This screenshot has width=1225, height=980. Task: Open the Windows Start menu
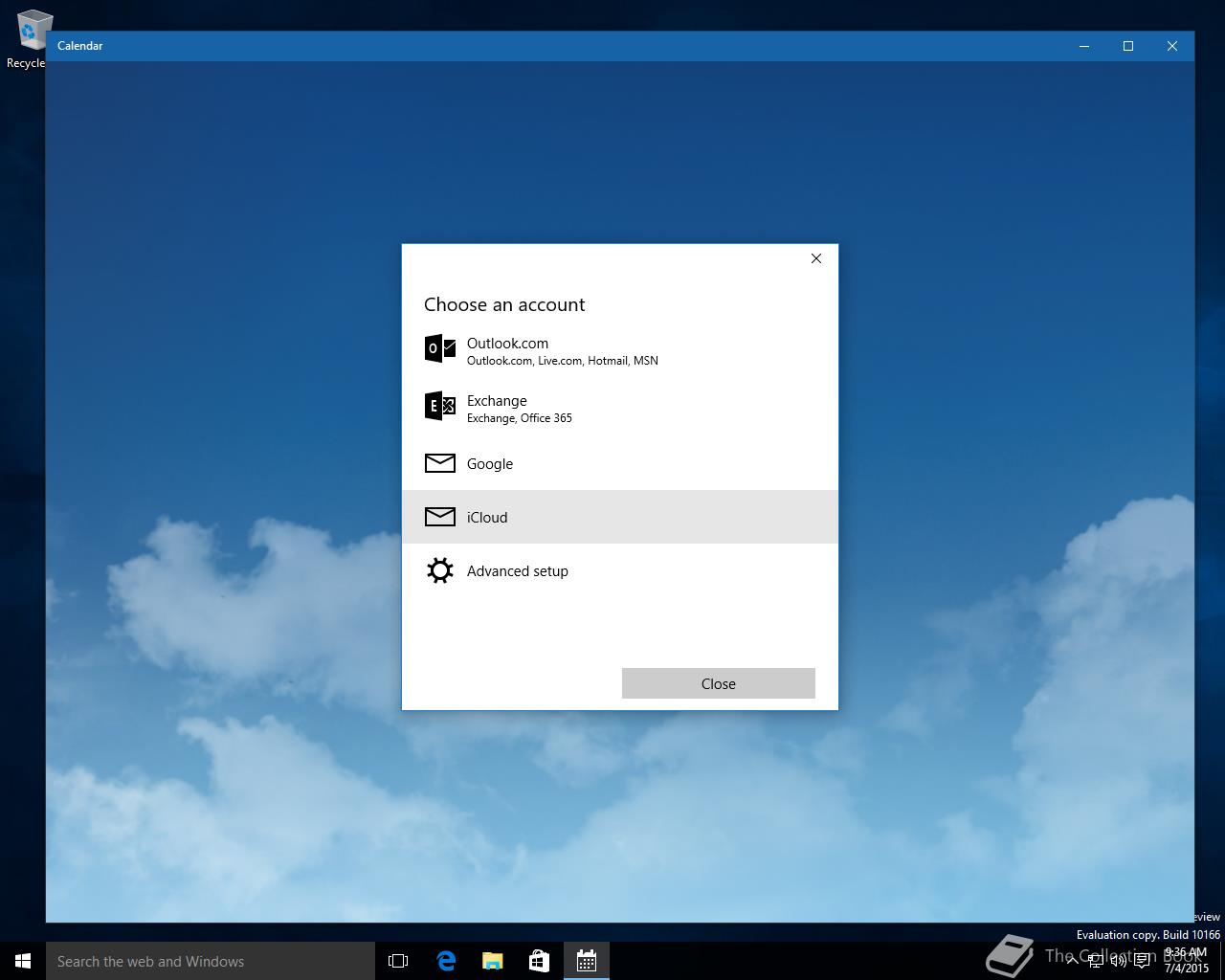(x=23, y=961)
